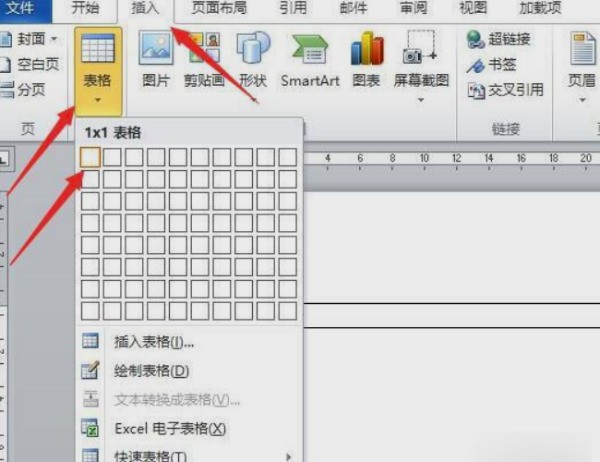Open the 视图 tab

tap(473, 8)
